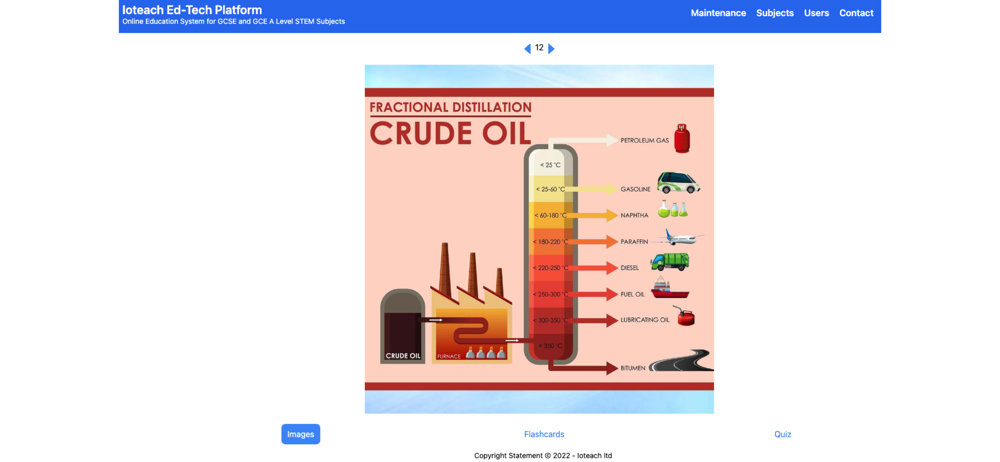Click the PETROLEUM GAS label
The image size is (1000, 462).
pyautogui.click(x=645, y=140)
